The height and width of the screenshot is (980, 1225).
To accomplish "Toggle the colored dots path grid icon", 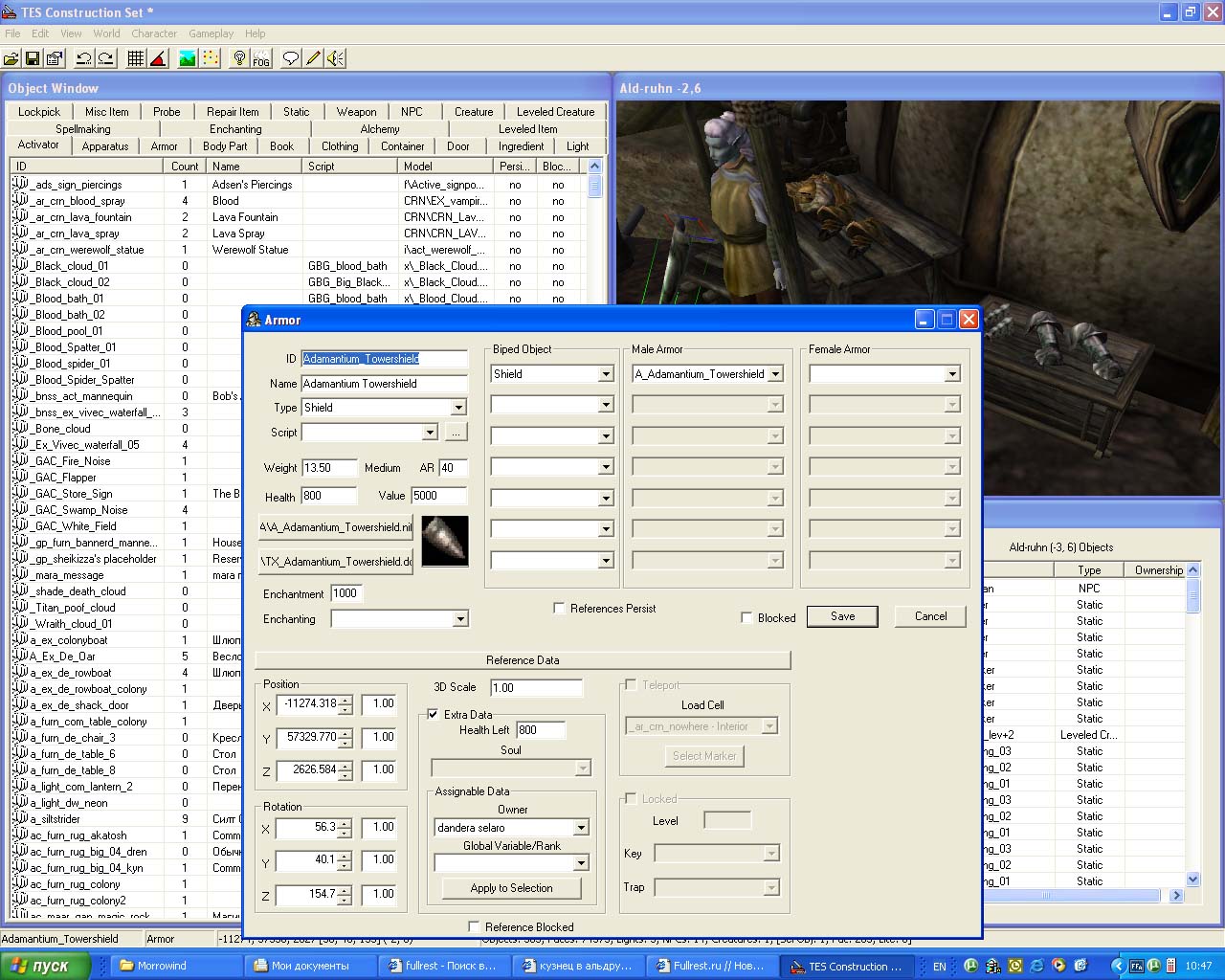I will point(210,58).
